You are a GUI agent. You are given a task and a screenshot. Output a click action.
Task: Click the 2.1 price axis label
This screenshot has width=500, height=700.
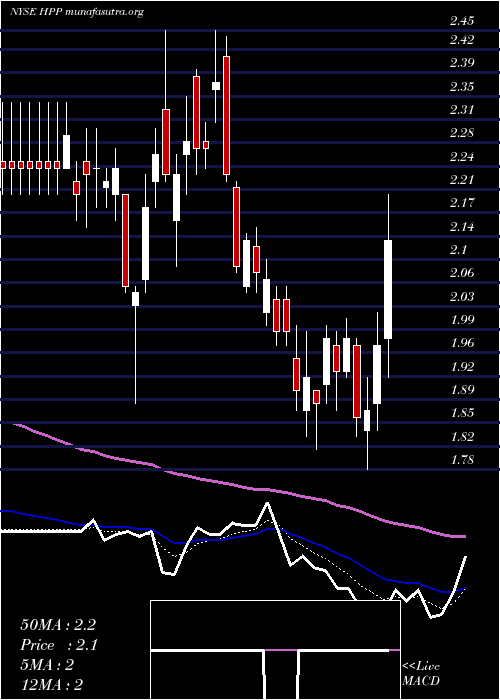[x=458, y=250]
